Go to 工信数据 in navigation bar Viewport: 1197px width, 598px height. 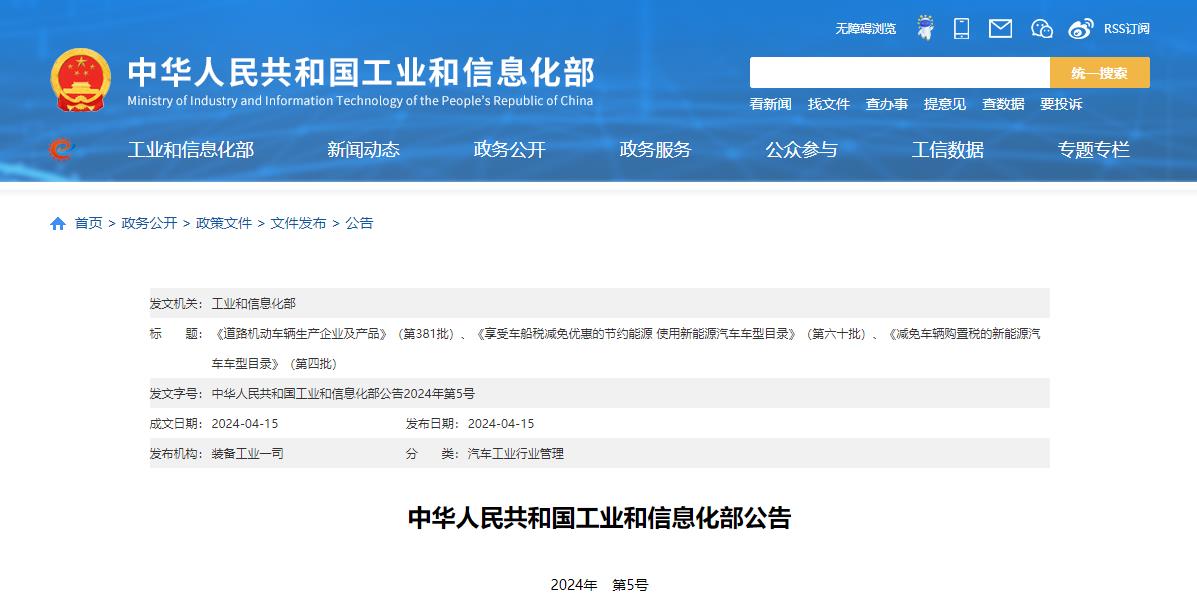pyautogui.click(x=947, y=150)
